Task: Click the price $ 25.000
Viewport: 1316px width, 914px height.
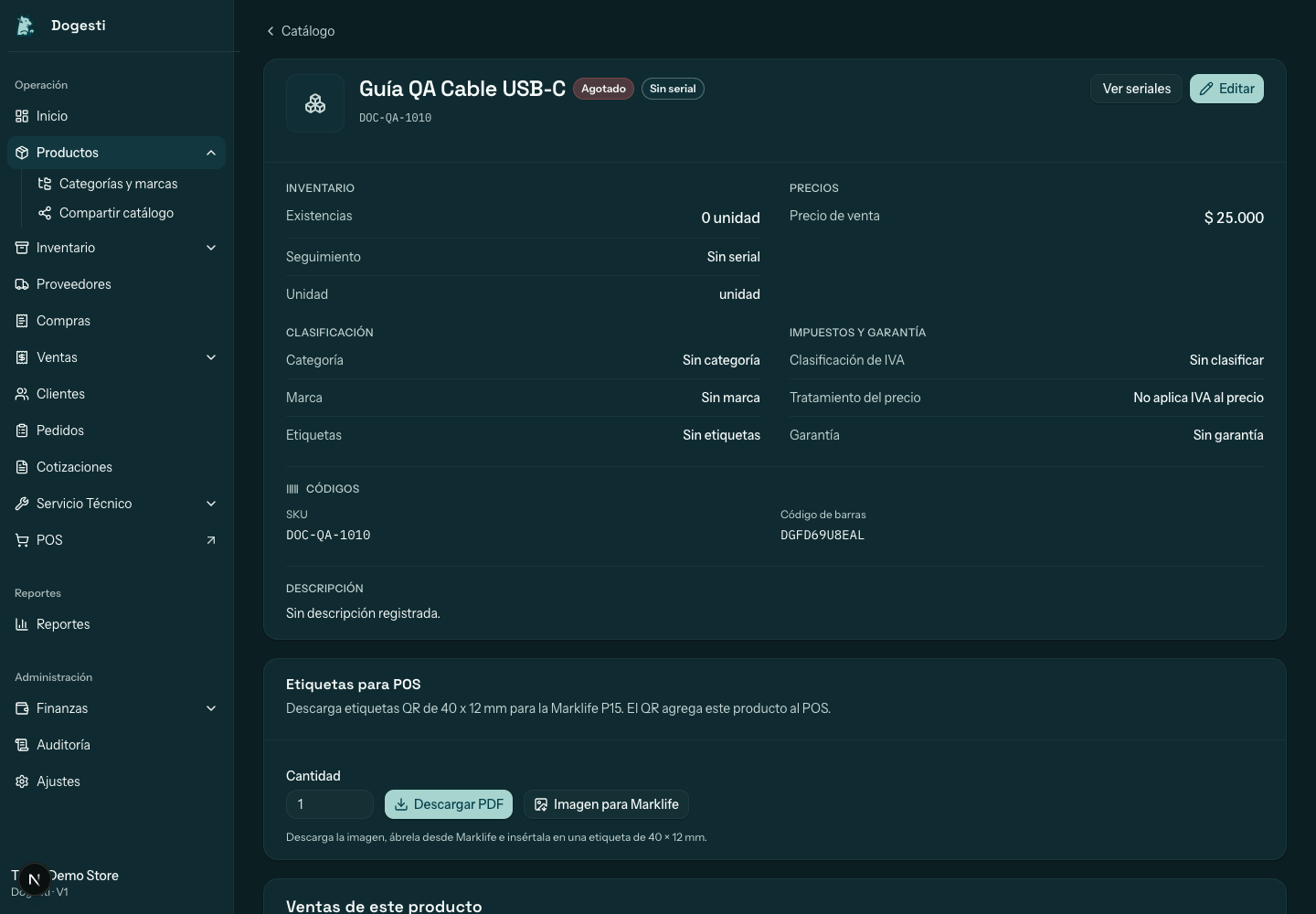Action: pos(1234,218)
